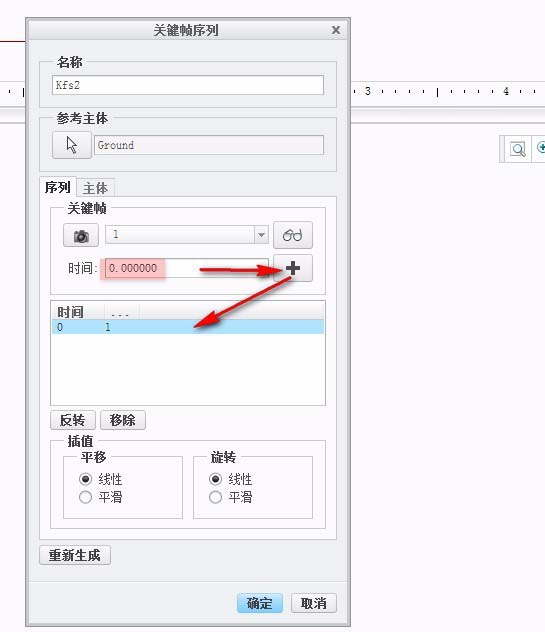Click the 反转 button

[73, 420]
